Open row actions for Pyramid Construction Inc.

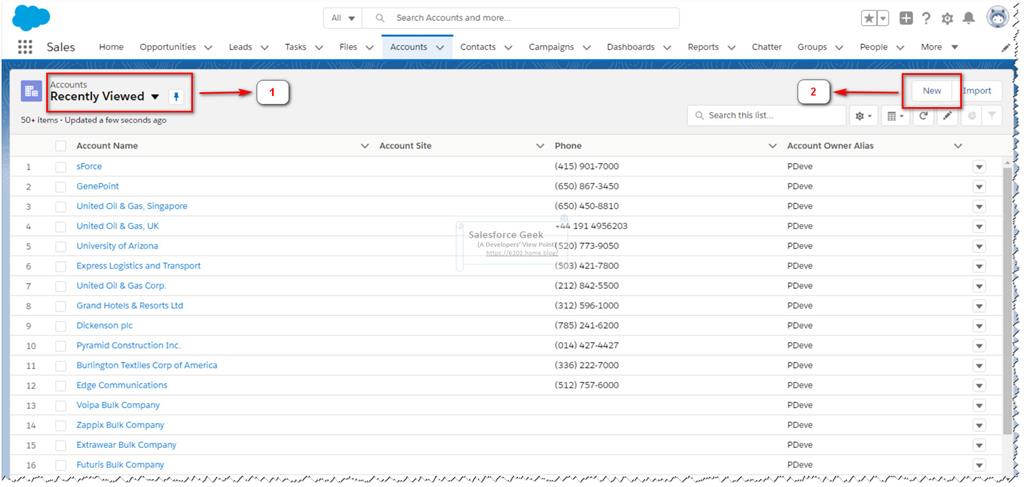coord(979,346)
